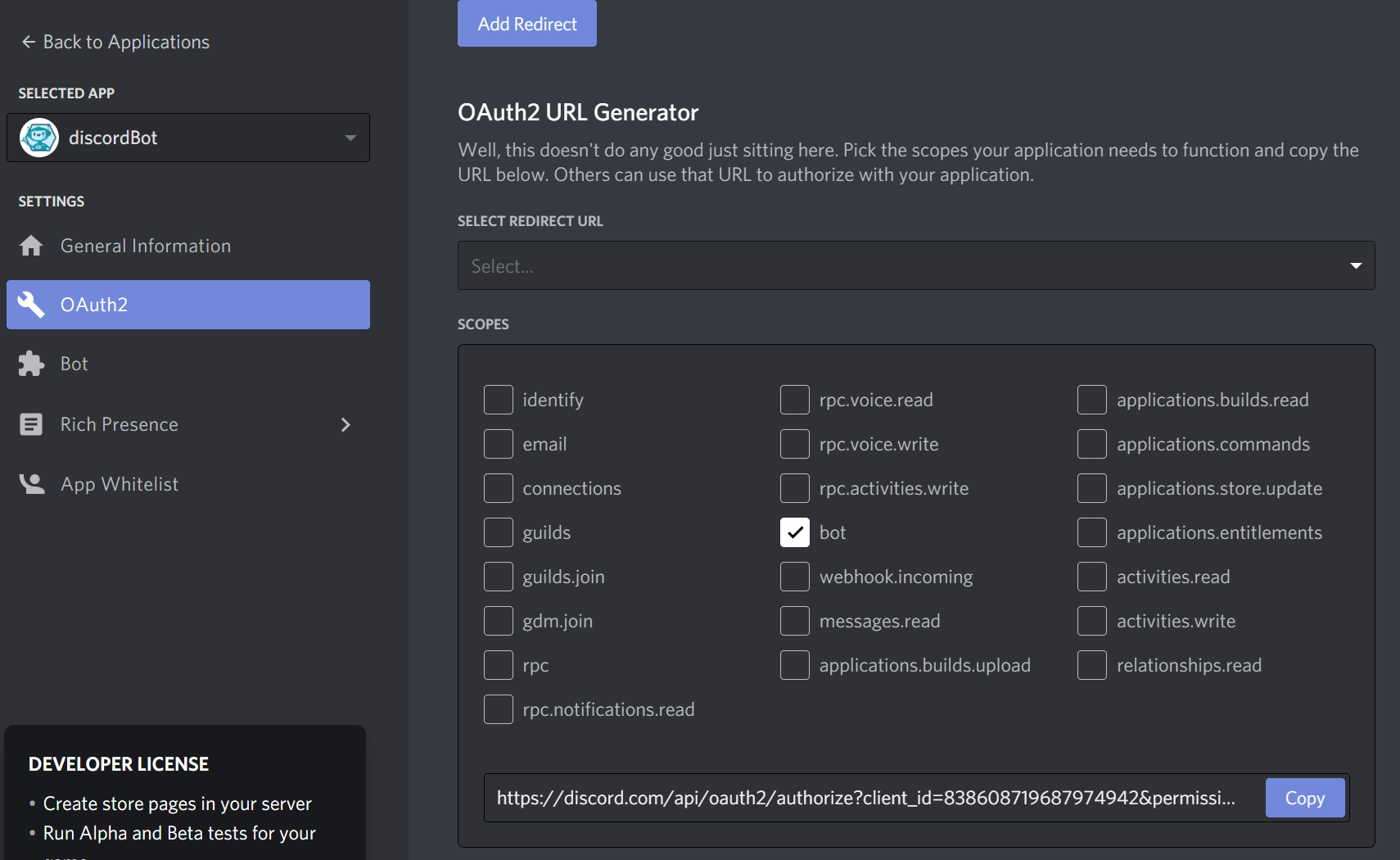
Task: Click the handset icon beside App Whitelist
Action: 31,483
